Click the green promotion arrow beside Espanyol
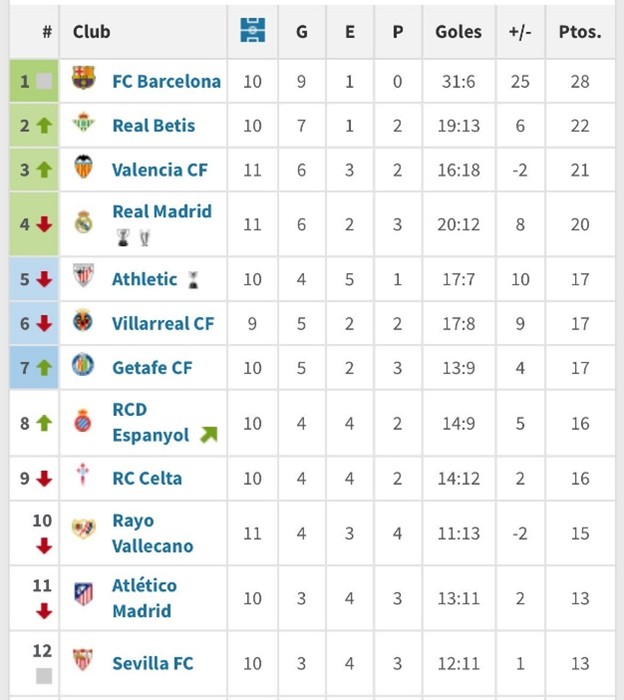 [209, 434]
